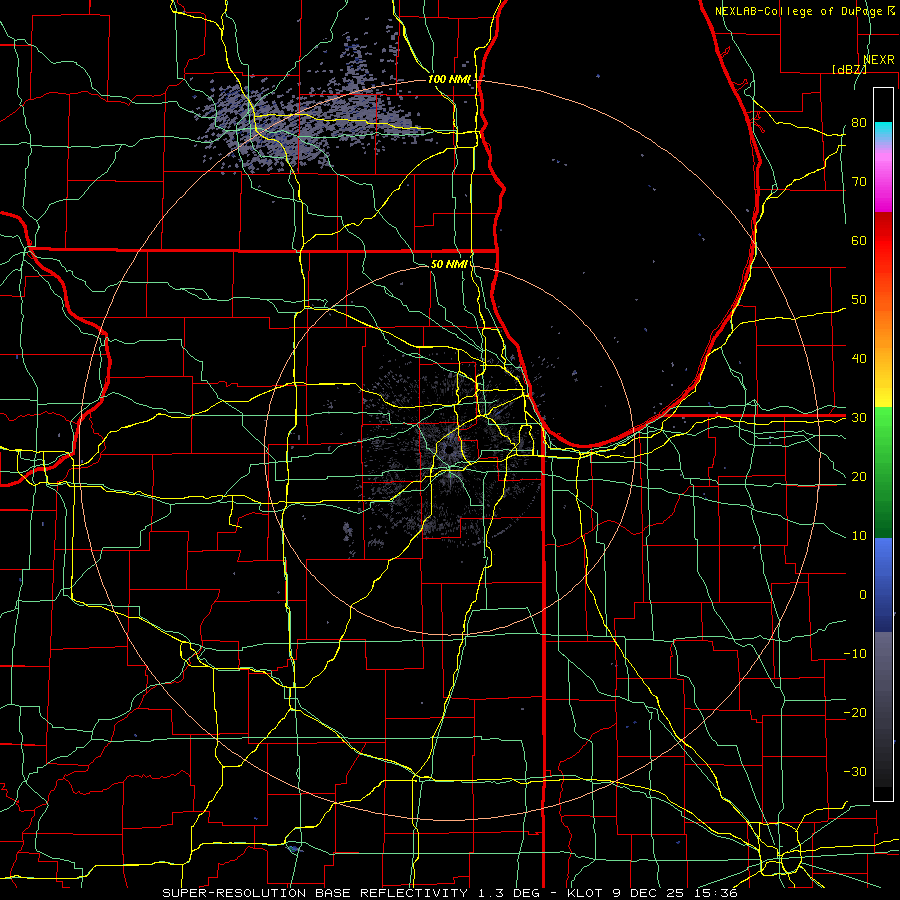900x900 pixels.
Task: Click the 20 value on dBZ scale
Action: [x=859, y=476]
